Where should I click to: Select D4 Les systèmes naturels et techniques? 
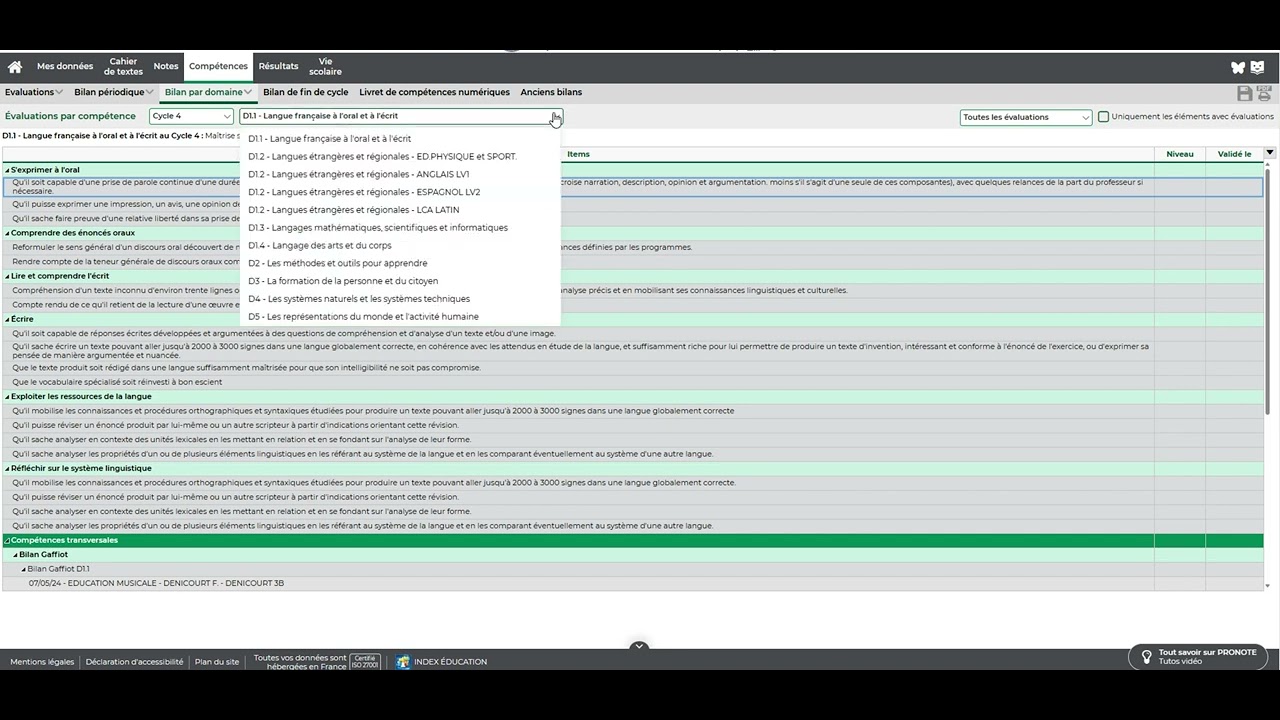(x=400, y=299)
